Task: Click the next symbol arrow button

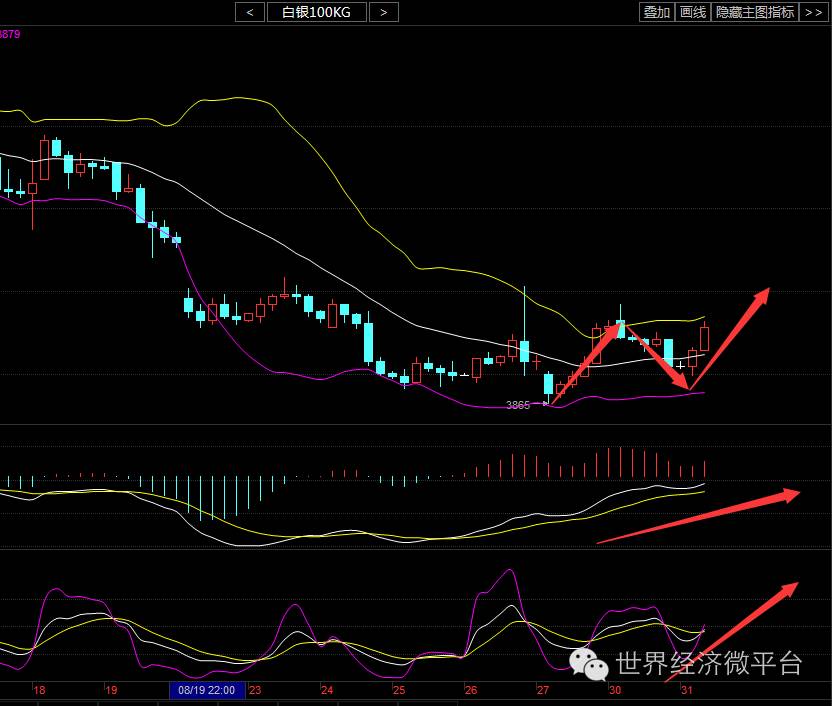Action: (x=383, y=12)
